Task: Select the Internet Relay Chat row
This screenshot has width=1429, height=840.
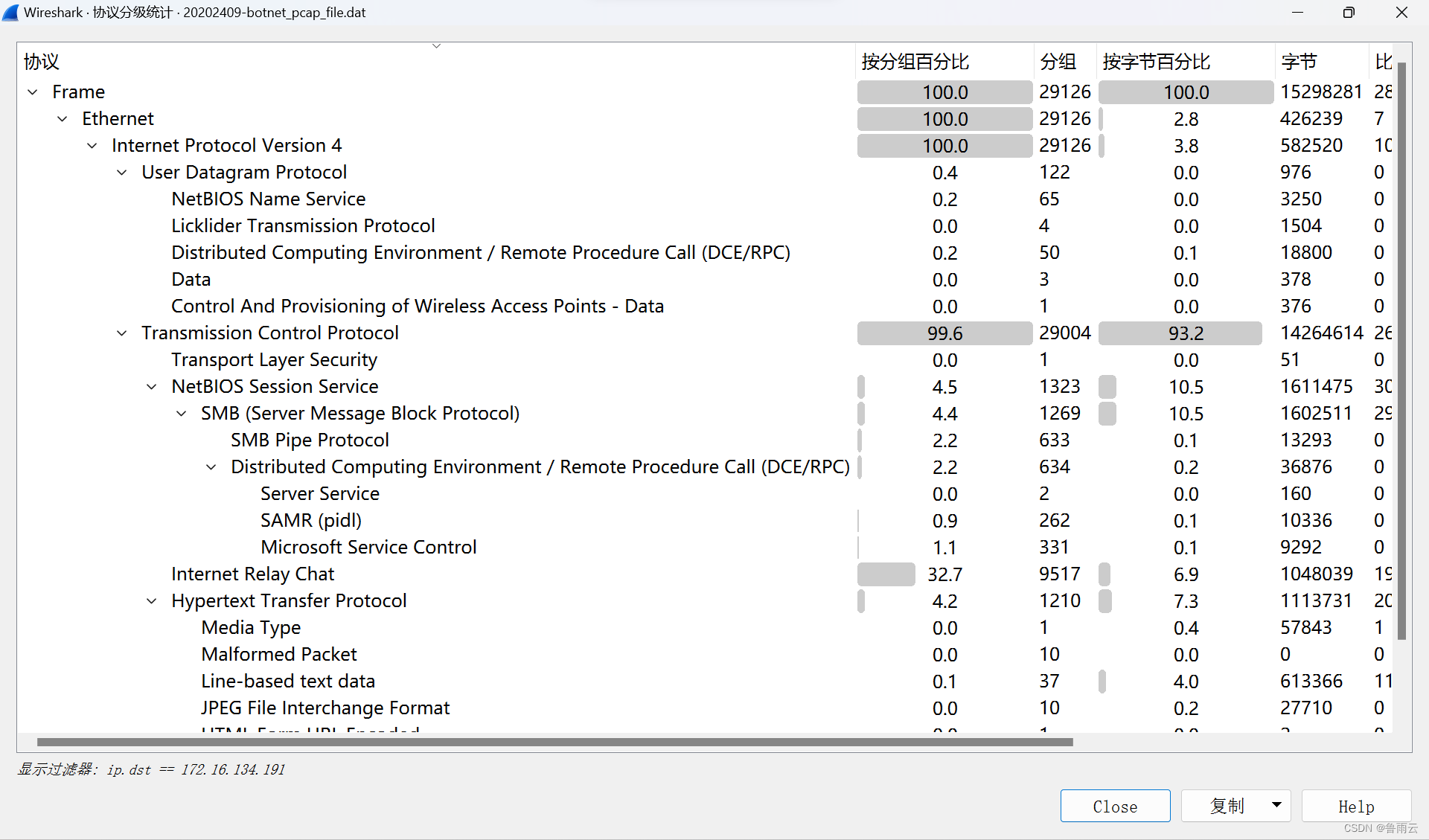Action: [705, 574]
